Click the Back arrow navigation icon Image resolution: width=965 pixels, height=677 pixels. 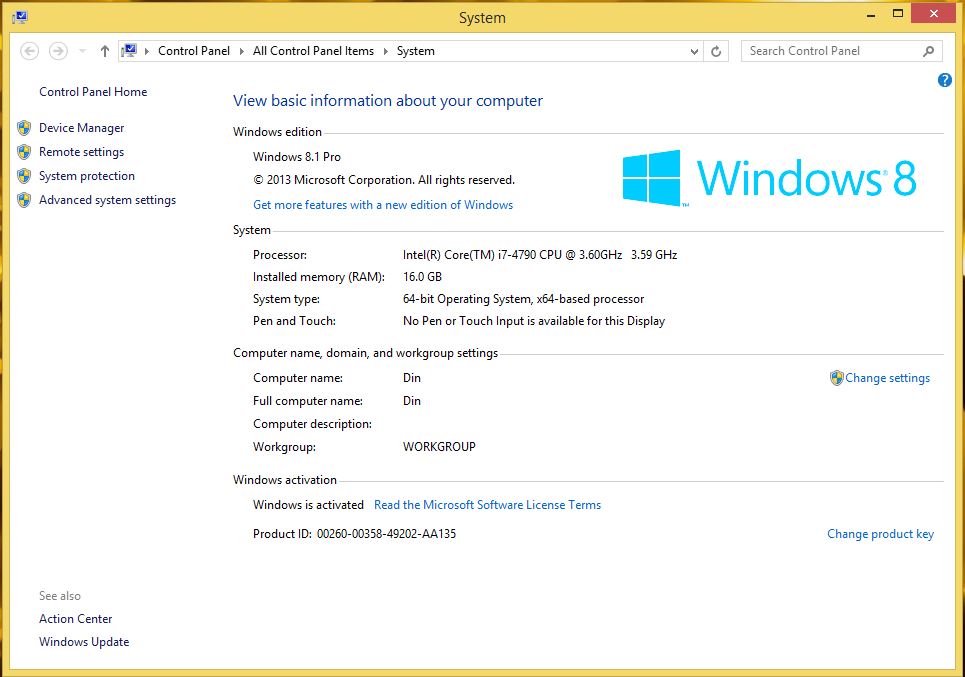[x=29, y=51]
